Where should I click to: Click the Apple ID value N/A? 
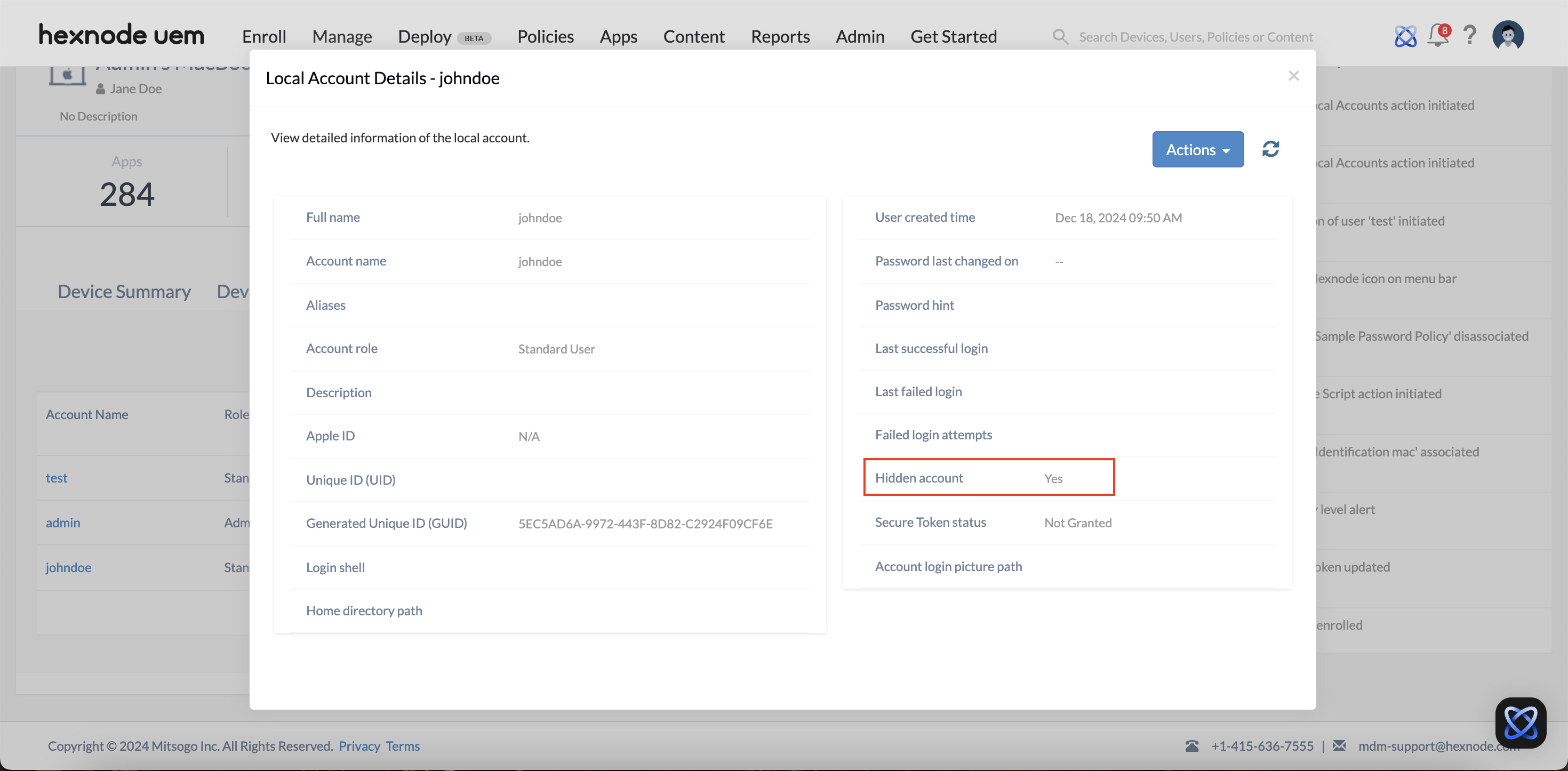529,436
